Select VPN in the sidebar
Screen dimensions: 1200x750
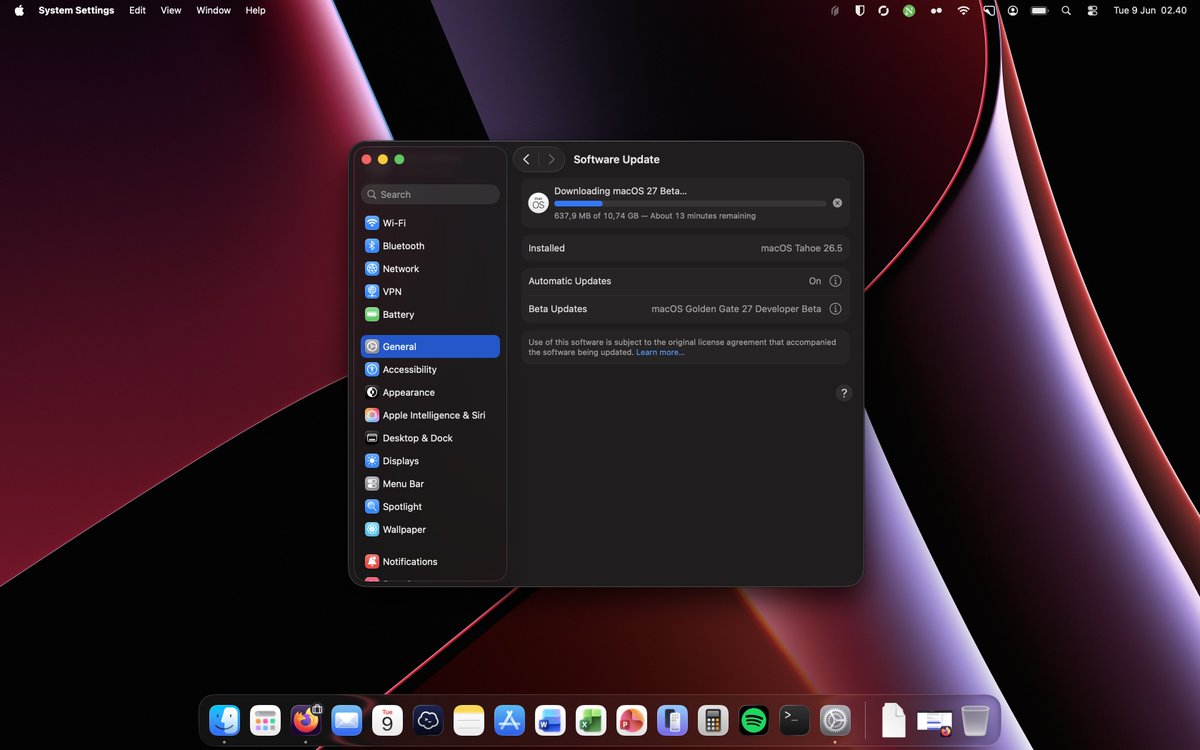430,292
